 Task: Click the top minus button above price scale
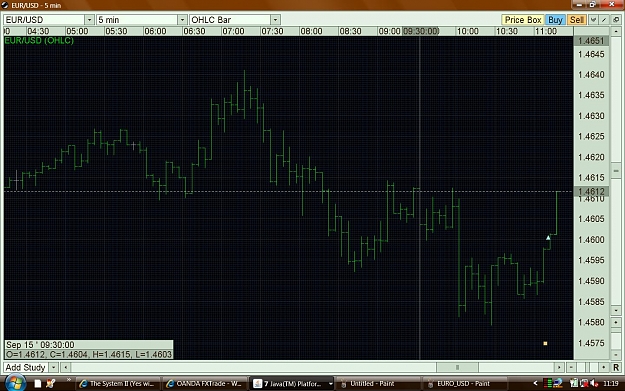pos(616,31)
